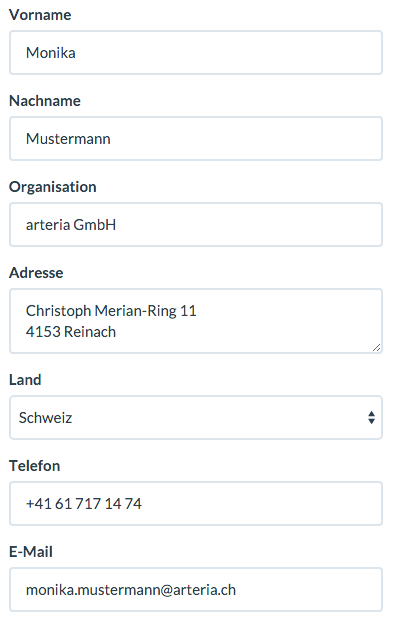Focus the Organisation field with arteria GmbH
The height and width of the screenshot is (623, 396).
(x=196, y=224)
